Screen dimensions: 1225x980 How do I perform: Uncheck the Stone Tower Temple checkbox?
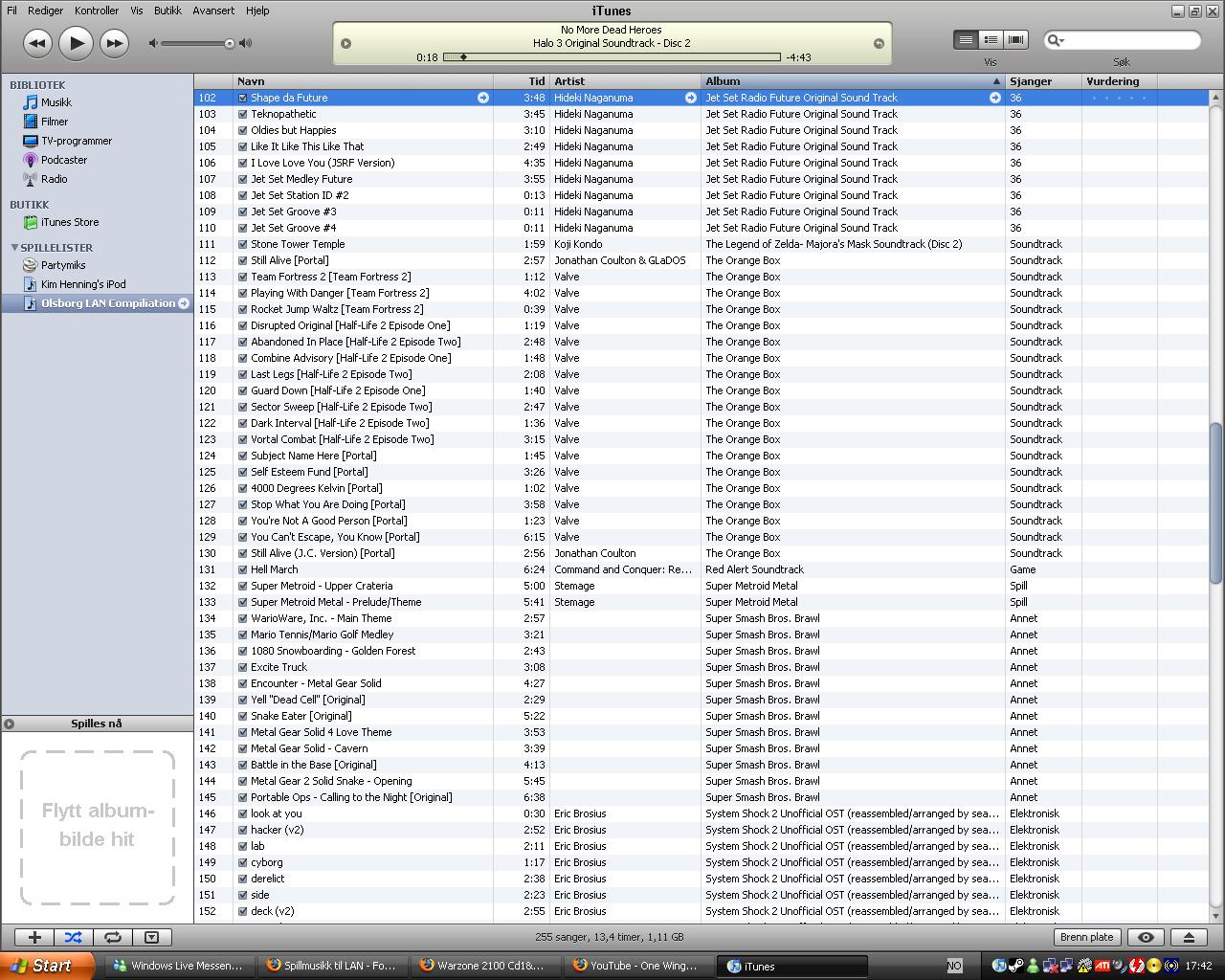click(x=242, y=244)
